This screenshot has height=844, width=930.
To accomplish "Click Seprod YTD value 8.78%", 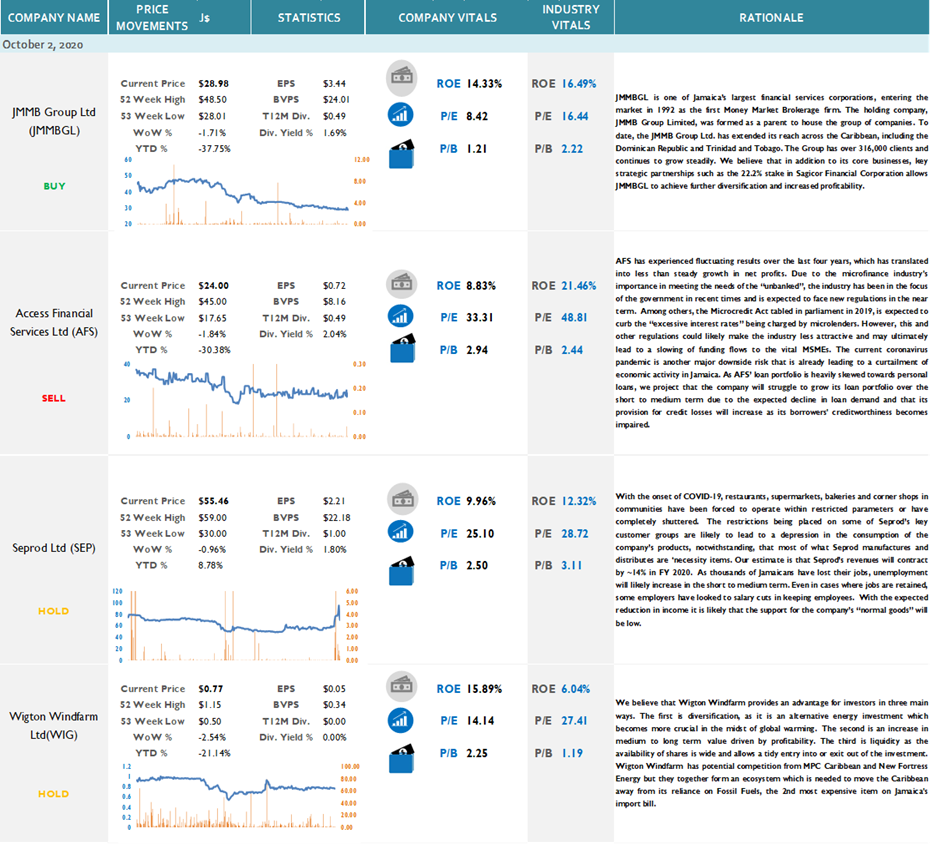I will 211,565.
